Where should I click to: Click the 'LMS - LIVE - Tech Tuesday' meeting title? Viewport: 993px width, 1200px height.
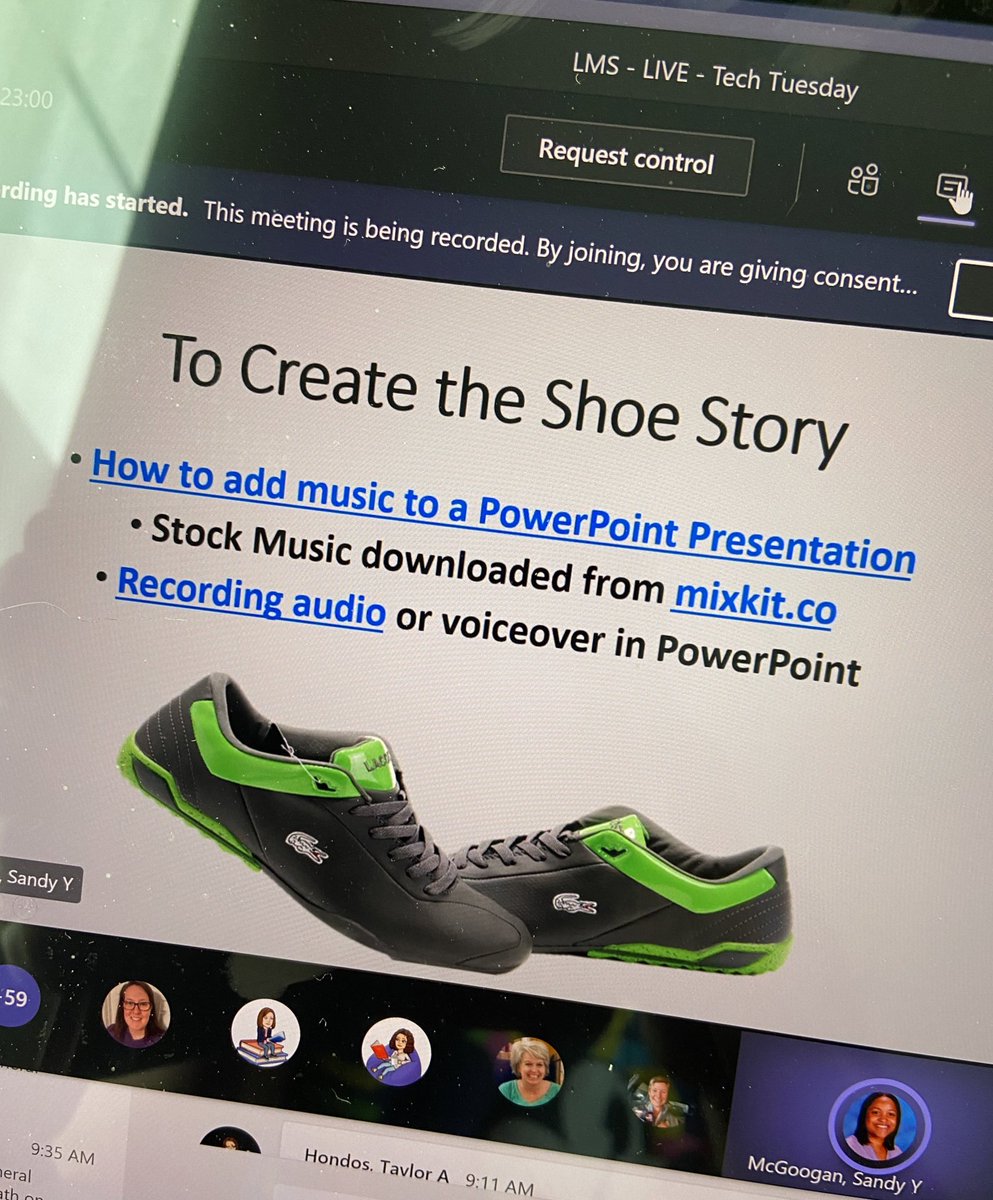tap(716, 77)
